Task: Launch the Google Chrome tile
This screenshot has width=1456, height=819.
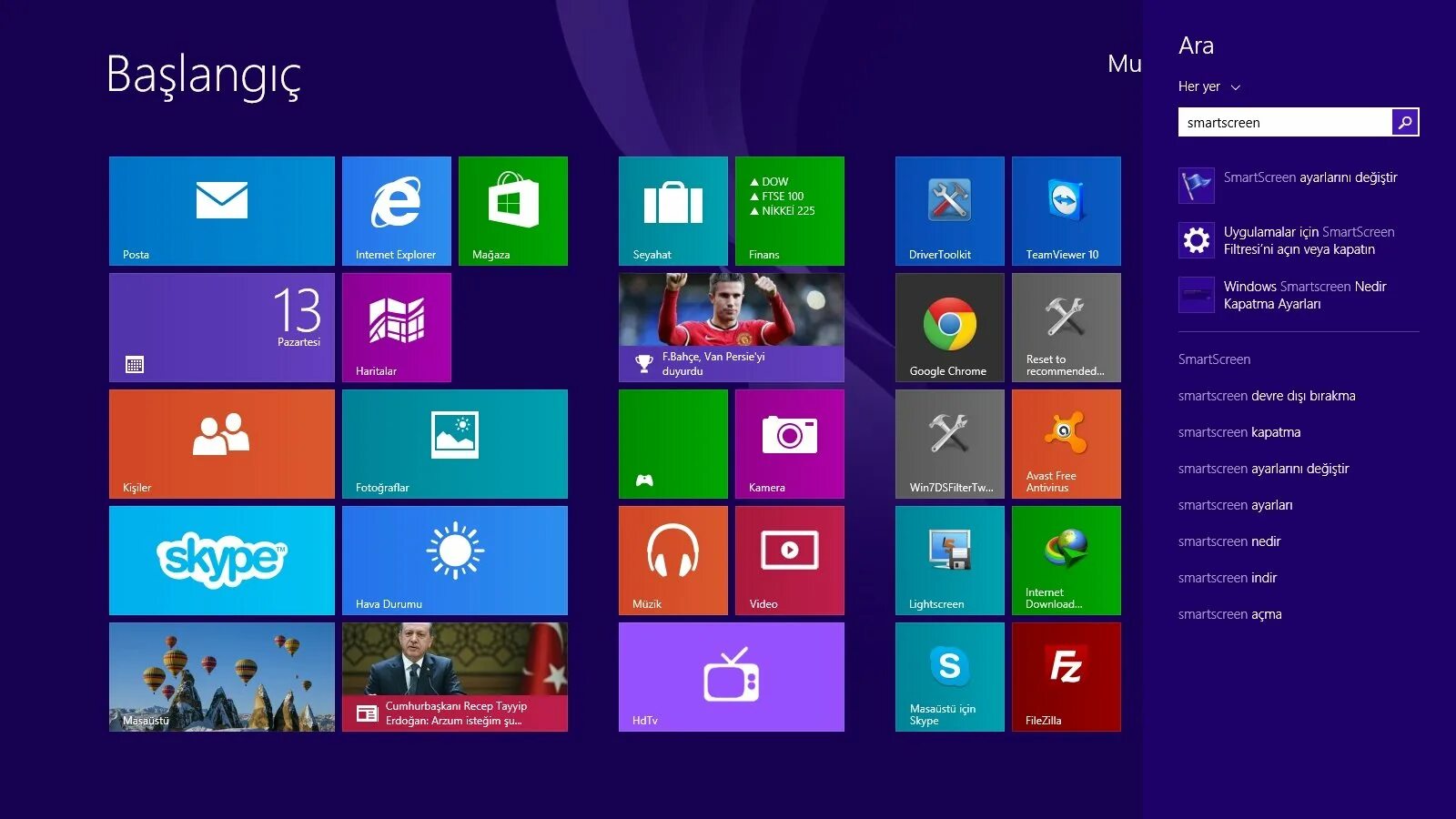Action: (x=950, y=328)
